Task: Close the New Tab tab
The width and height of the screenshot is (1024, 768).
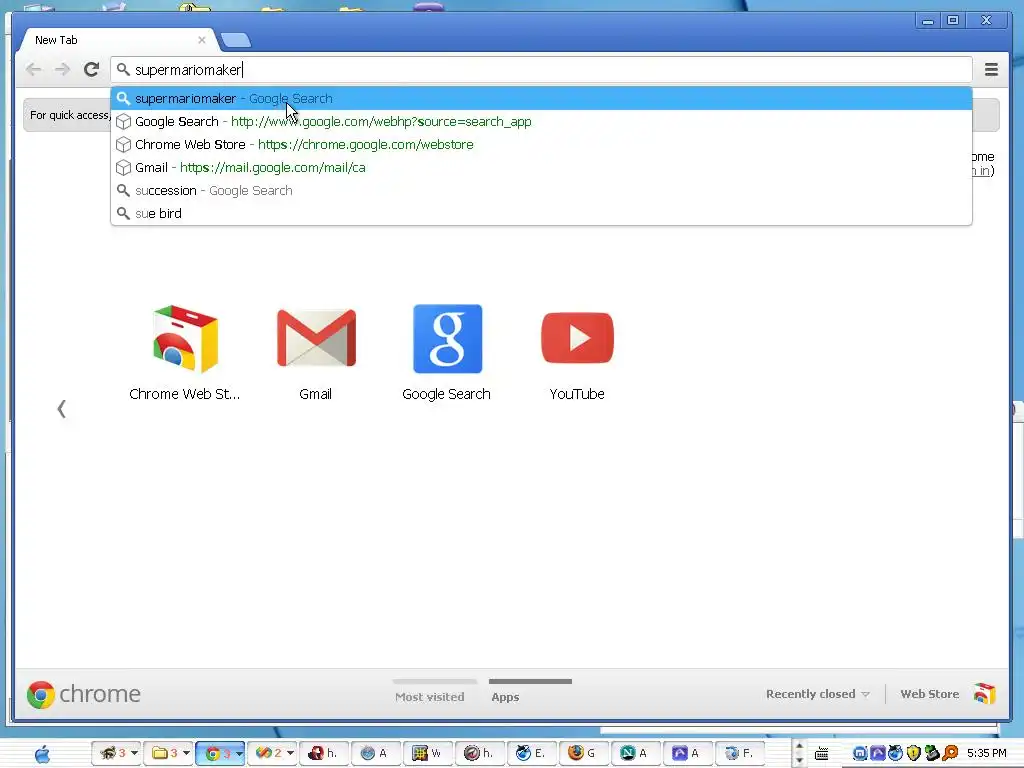Action: (x=202, y=40)
